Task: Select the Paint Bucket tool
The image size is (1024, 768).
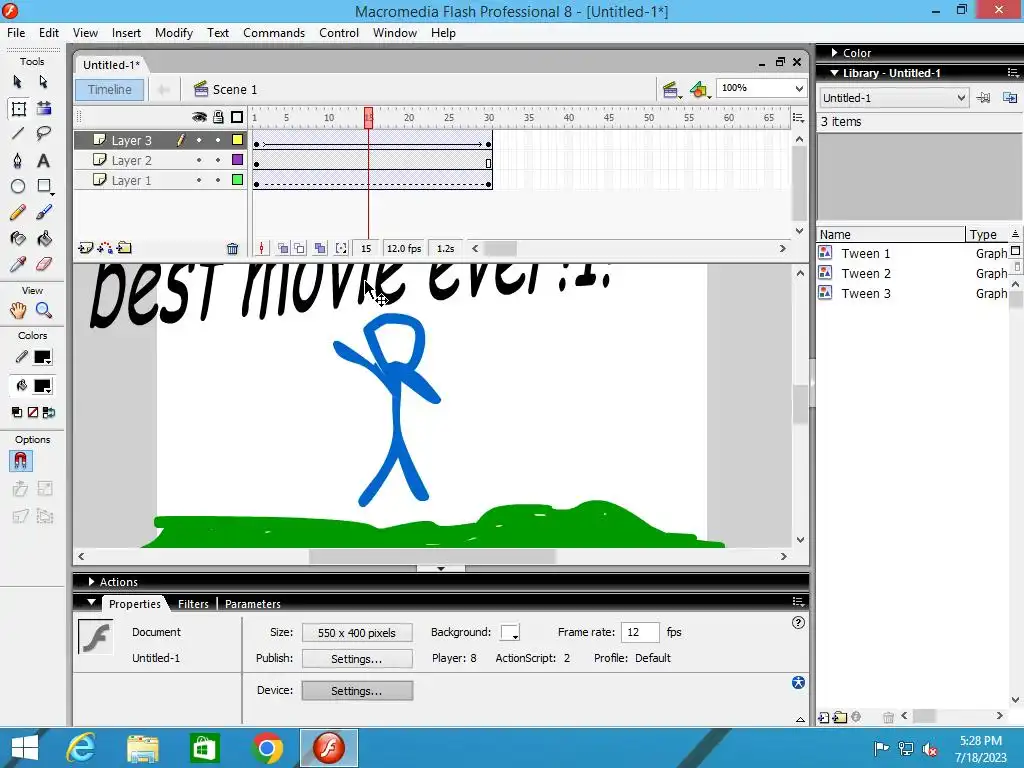Action: click(44, 238)
